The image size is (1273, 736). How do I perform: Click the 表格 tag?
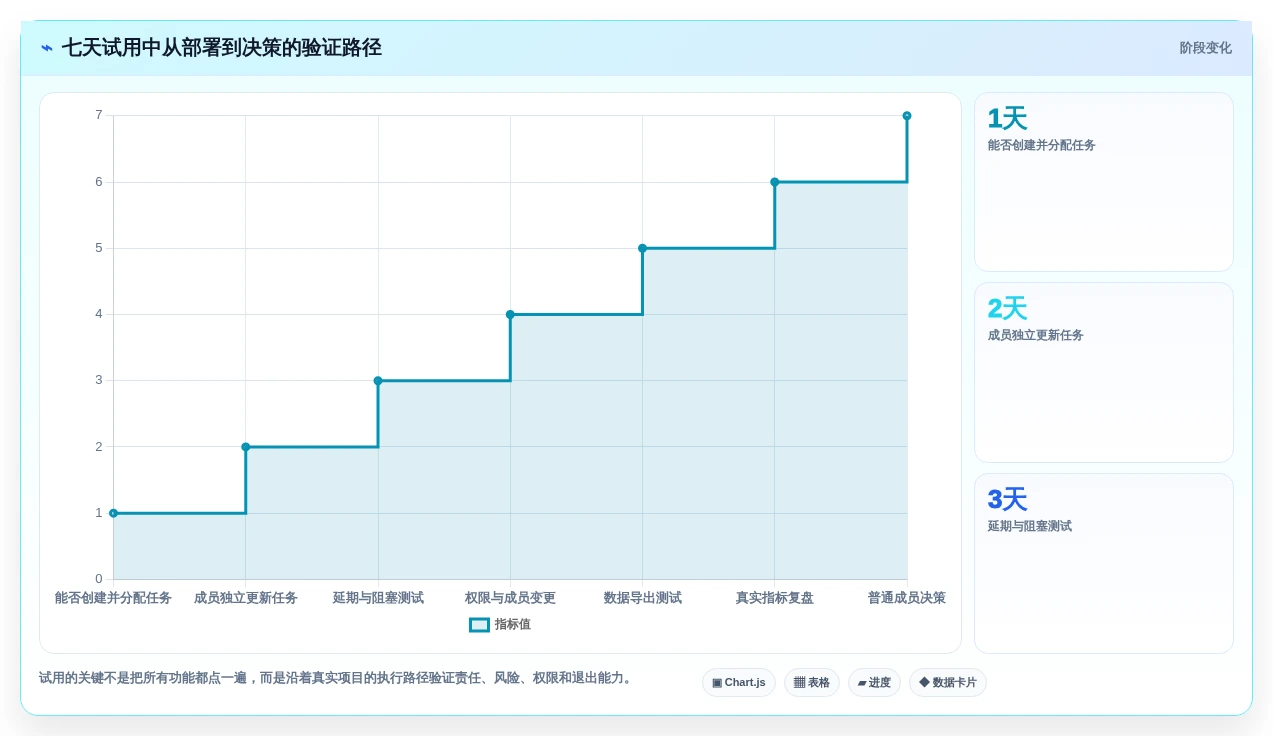pos(811,682)
